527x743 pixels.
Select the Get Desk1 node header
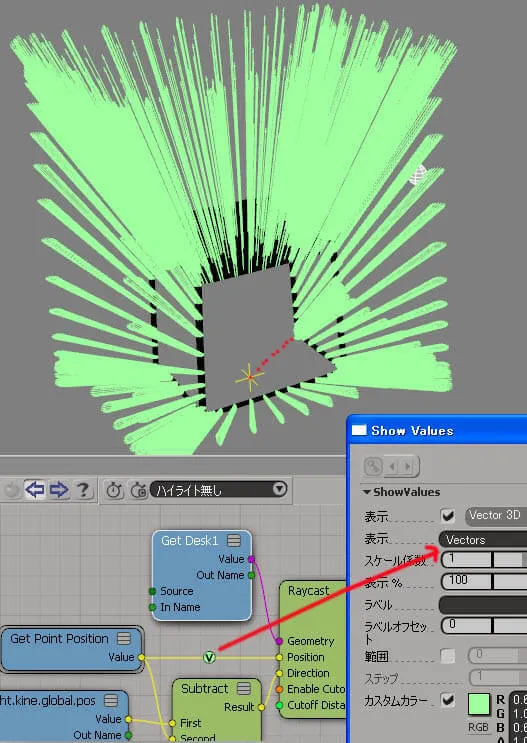click(189, 541)
